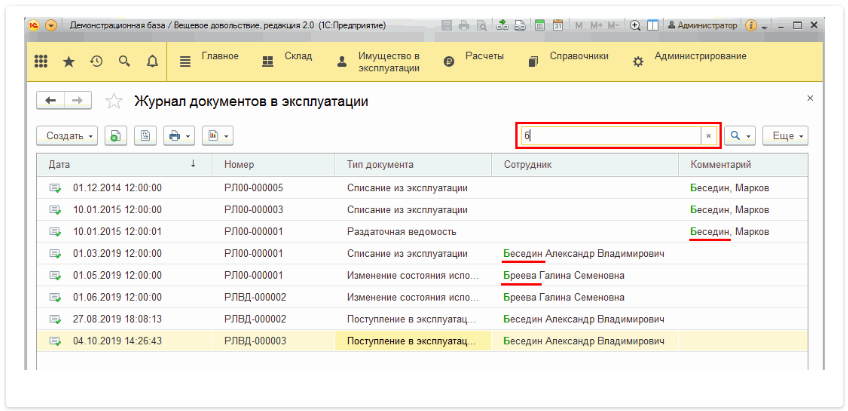Click the green create-based-on document icon
848x411 pixels.
tap(117, 135)
